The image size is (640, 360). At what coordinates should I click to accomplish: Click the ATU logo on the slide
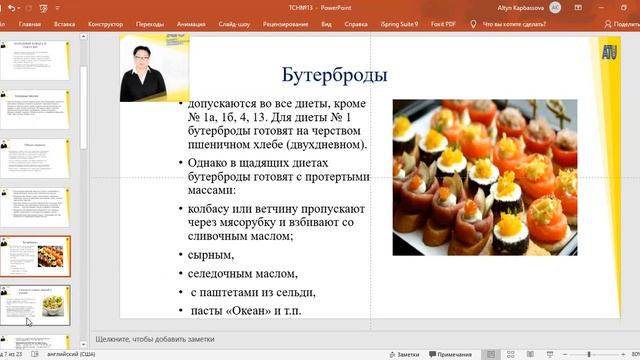(609, 52)
